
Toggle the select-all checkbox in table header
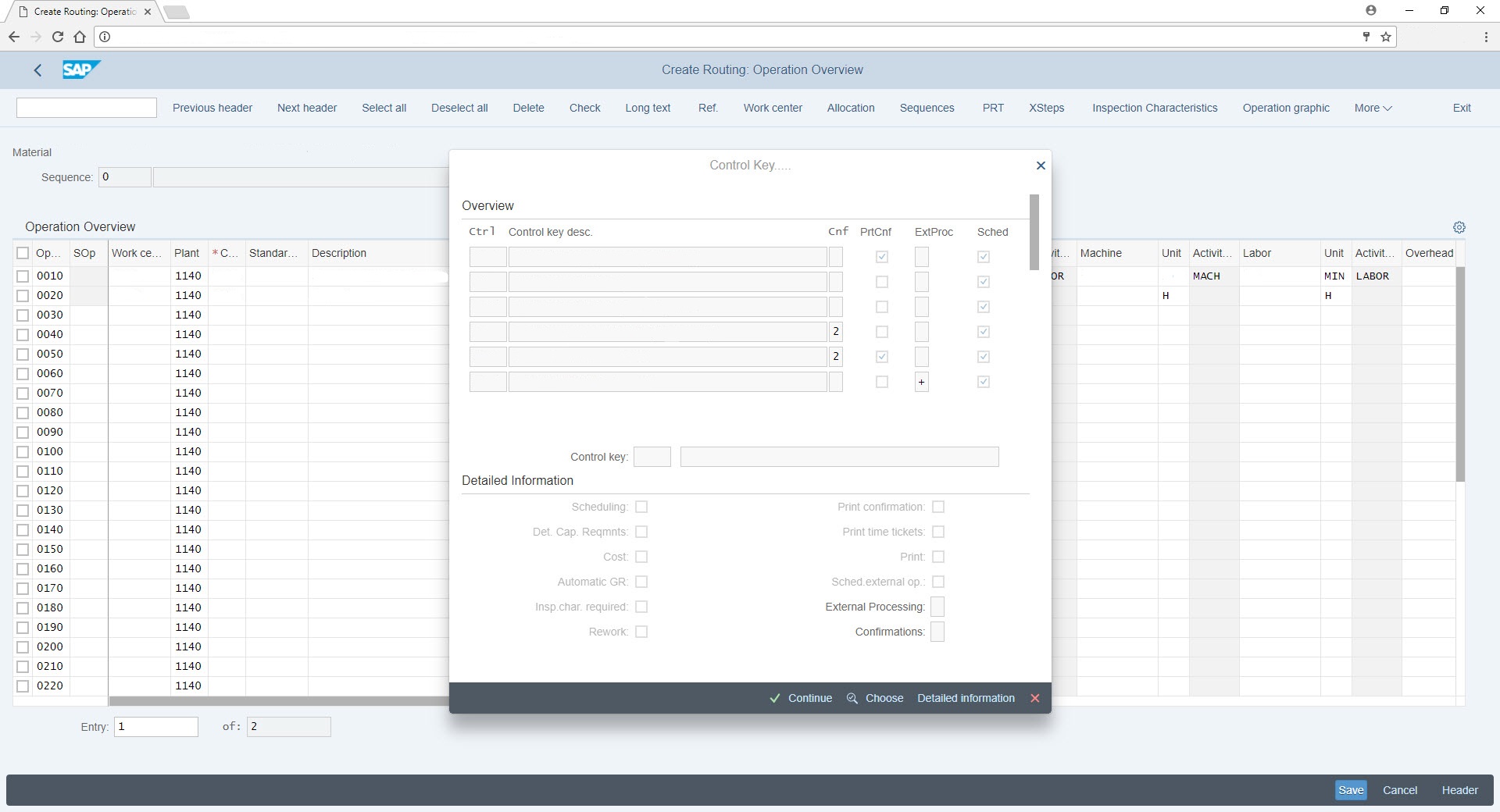point(23,253)
